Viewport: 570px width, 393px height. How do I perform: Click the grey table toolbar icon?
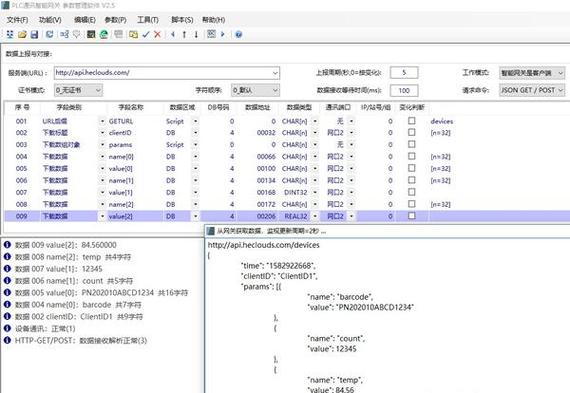[x=119, y=34]
